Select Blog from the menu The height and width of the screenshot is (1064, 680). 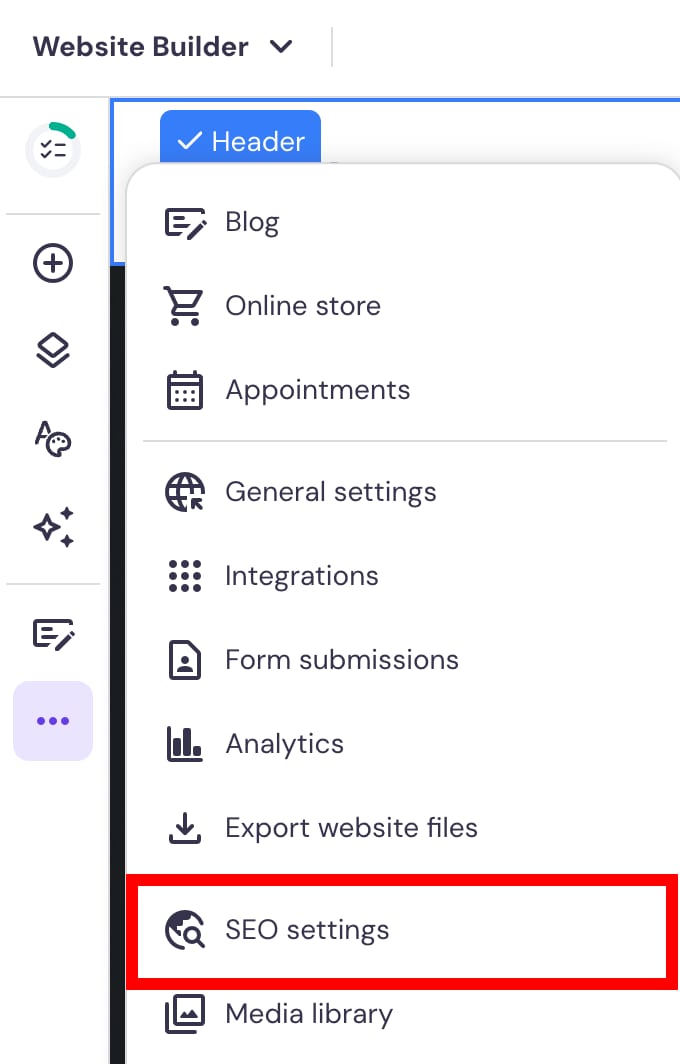click(252, 222)
